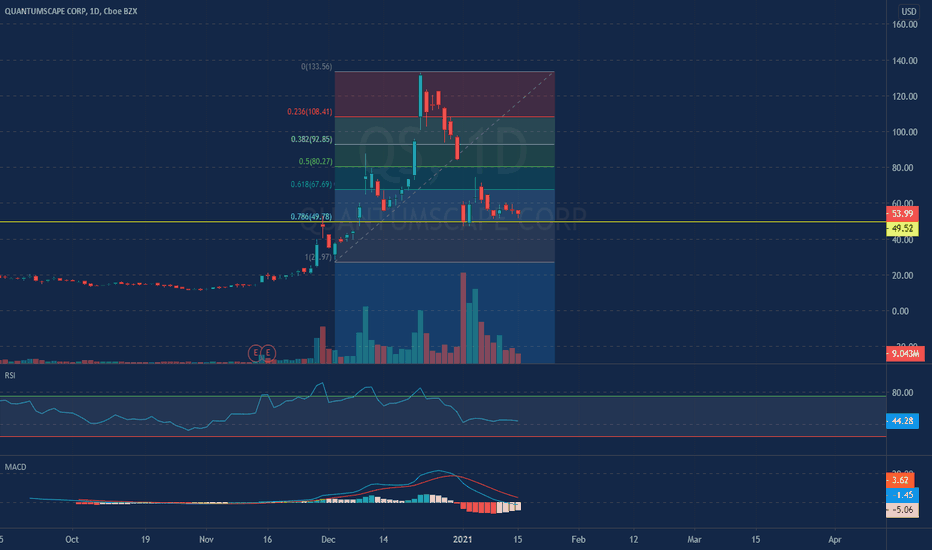
Task: Click the blue 44.28 RSI value tag
Action: click(902, 421)
